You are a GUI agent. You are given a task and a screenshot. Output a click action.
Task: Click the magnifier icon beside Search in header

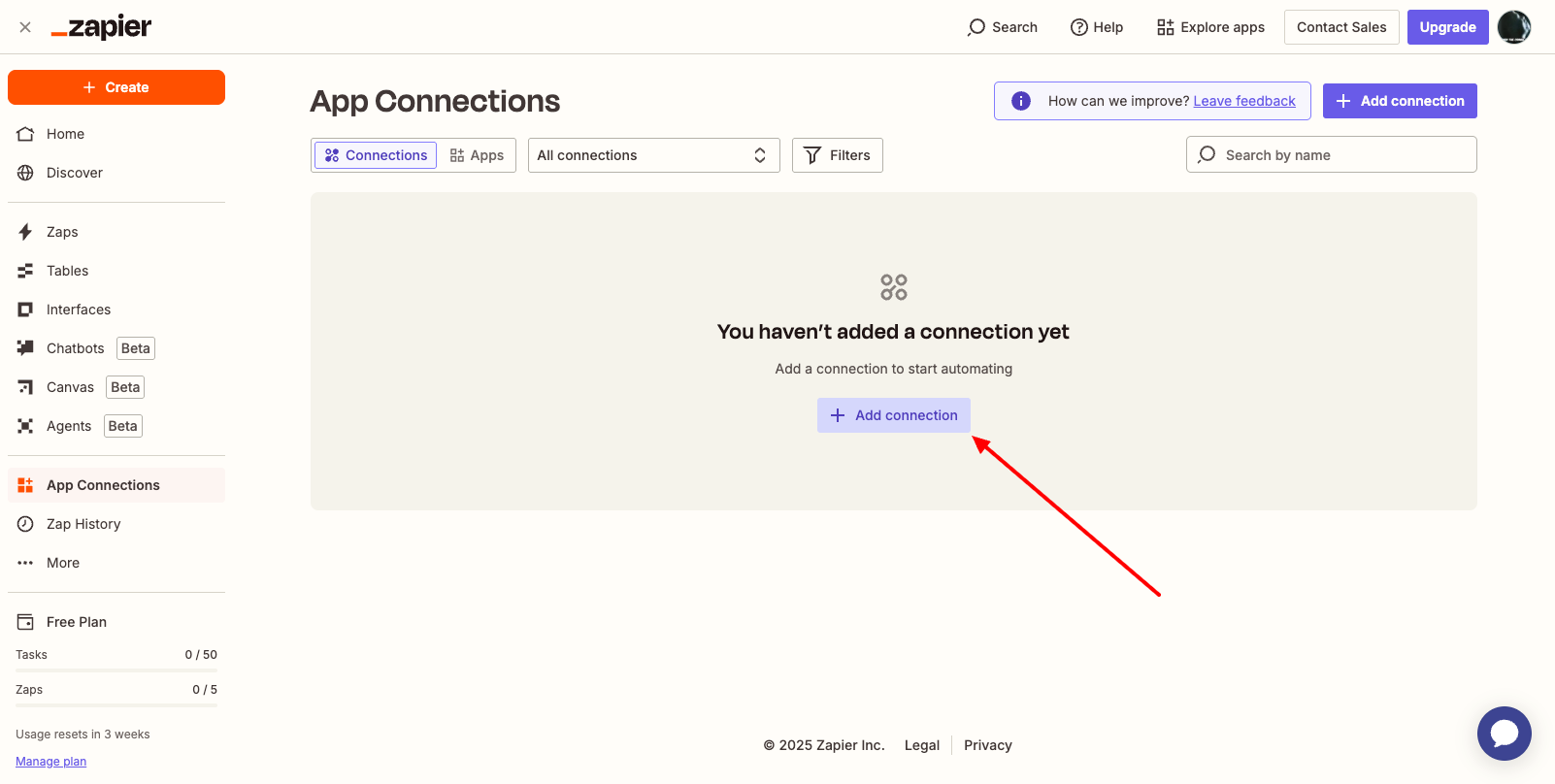[x=976, y=27]
